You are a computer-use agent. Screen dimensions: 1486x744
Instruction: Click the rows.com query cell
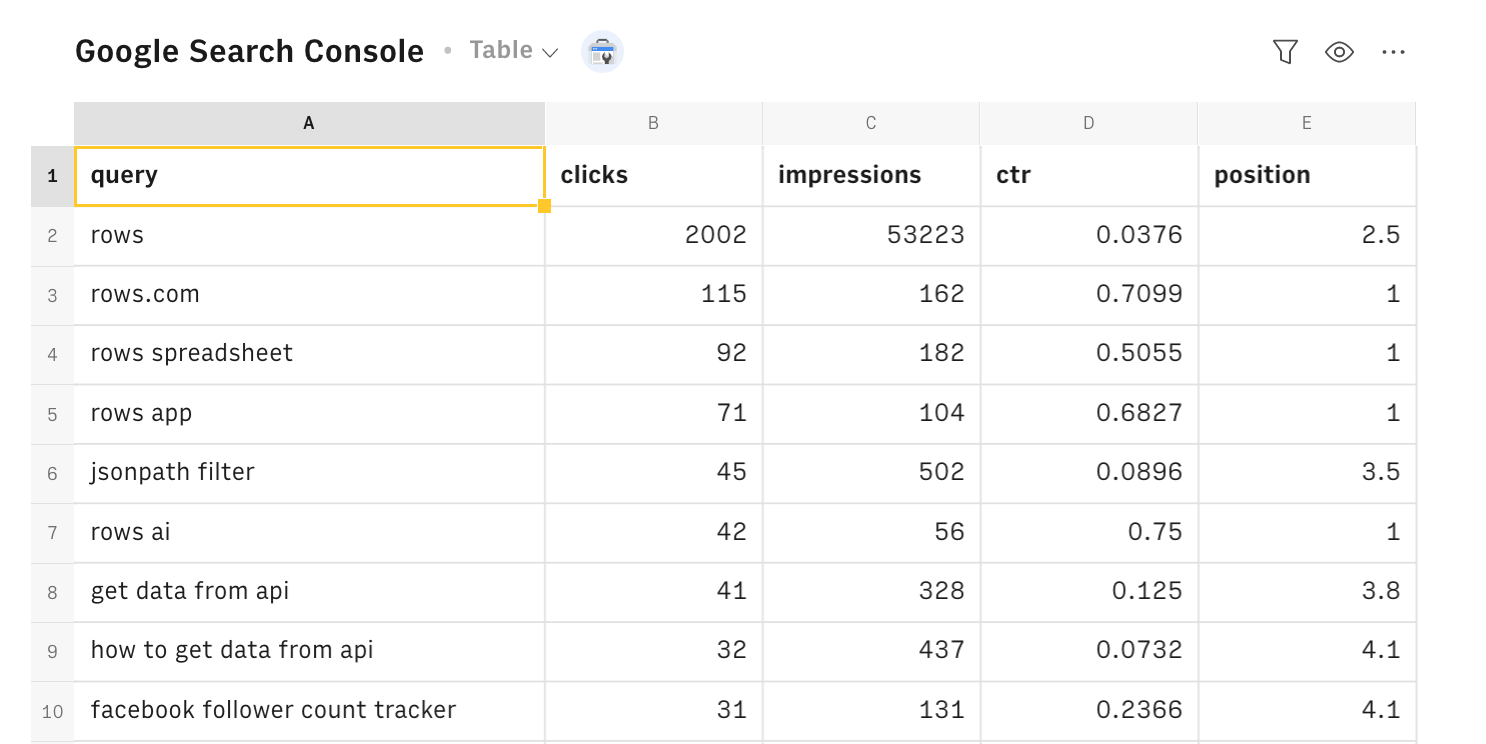click(x=309, y=295)
